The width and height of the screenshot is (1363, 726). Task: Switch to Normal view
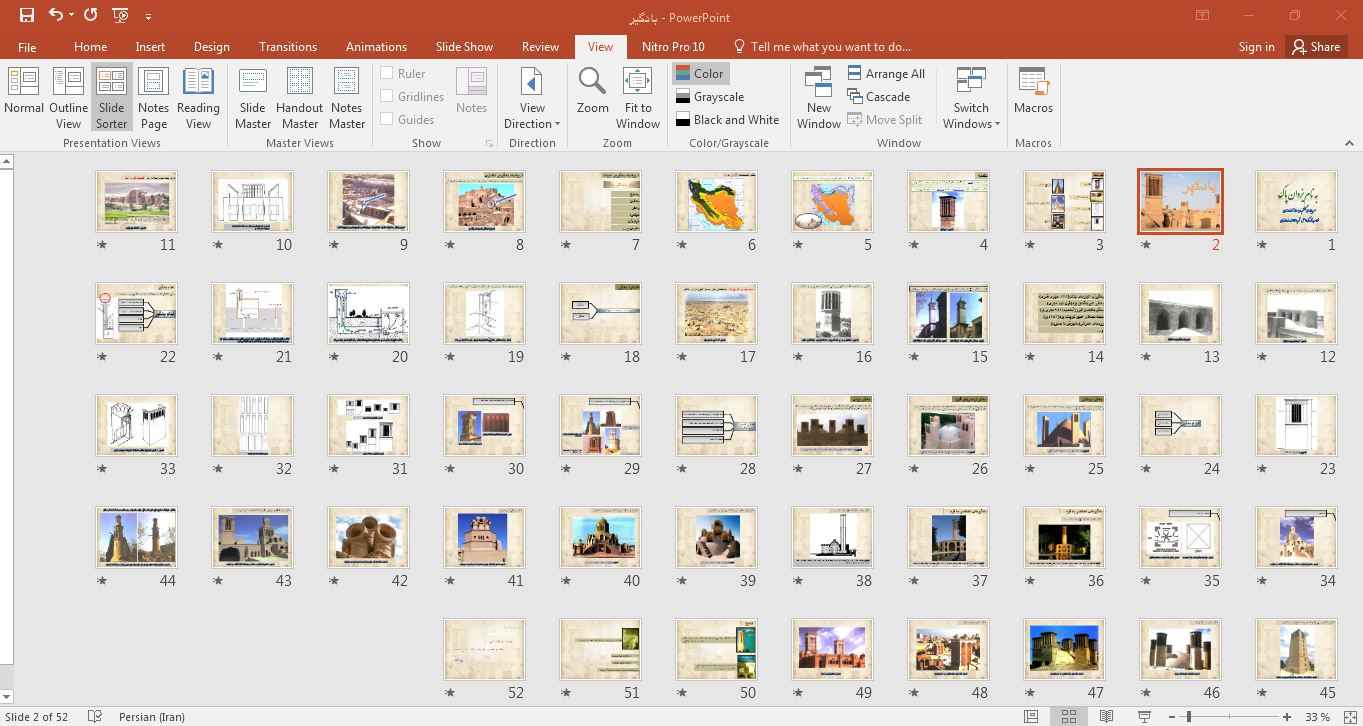[24, 97]
